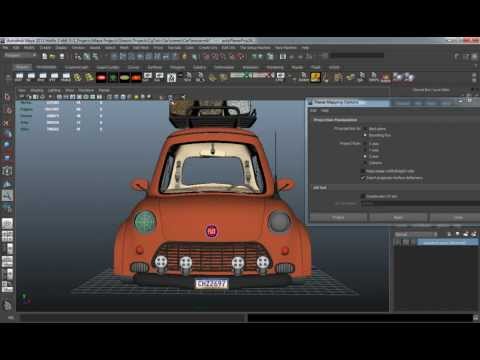Select the yellow glowing oval shelf icon
Viewport: 480px width, 360px height.
(125, 78)
